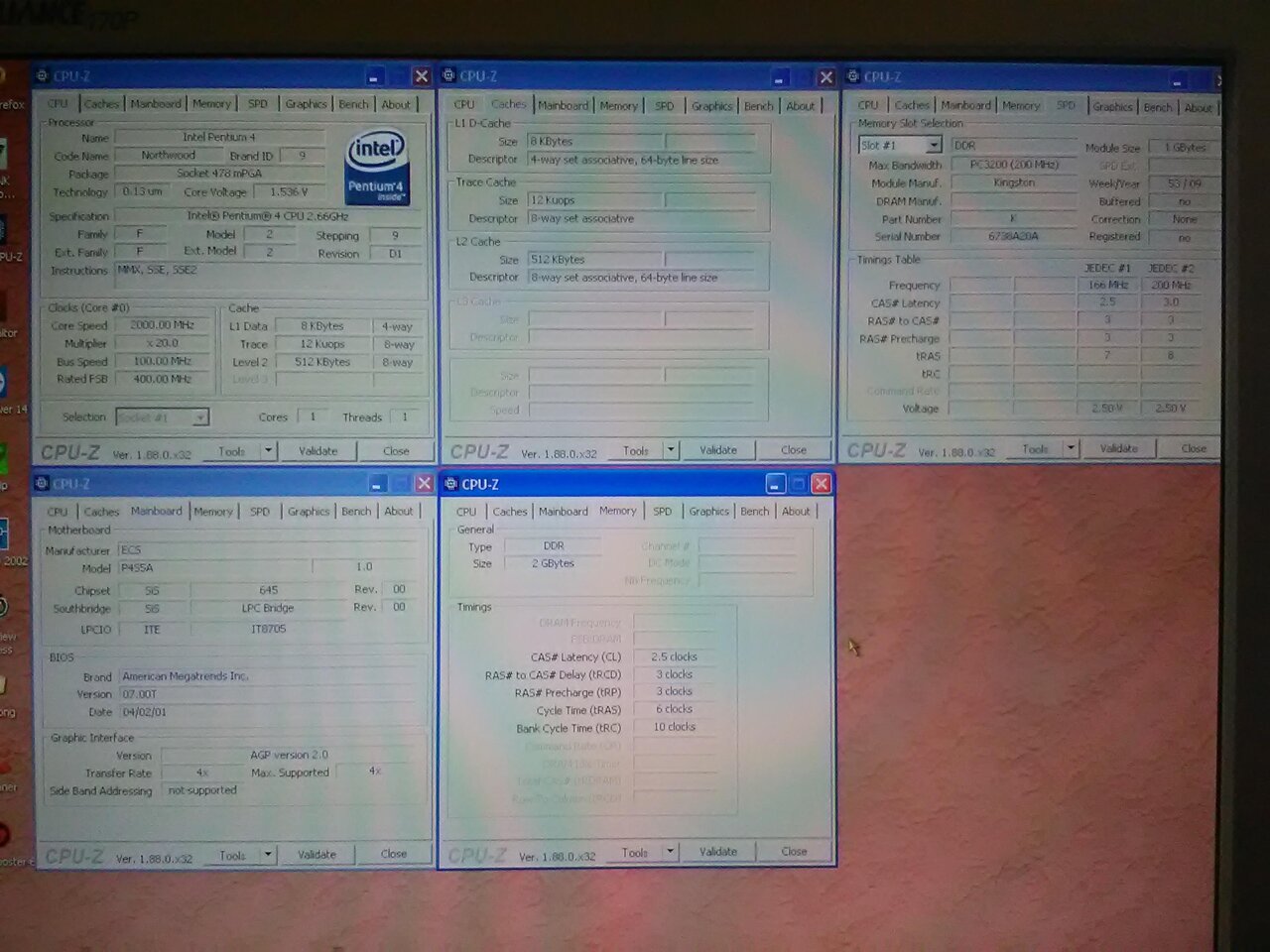Click the LPCIO value 'IT8705'
This screenshot has height=952, width=1270.
tap(268, 630)
